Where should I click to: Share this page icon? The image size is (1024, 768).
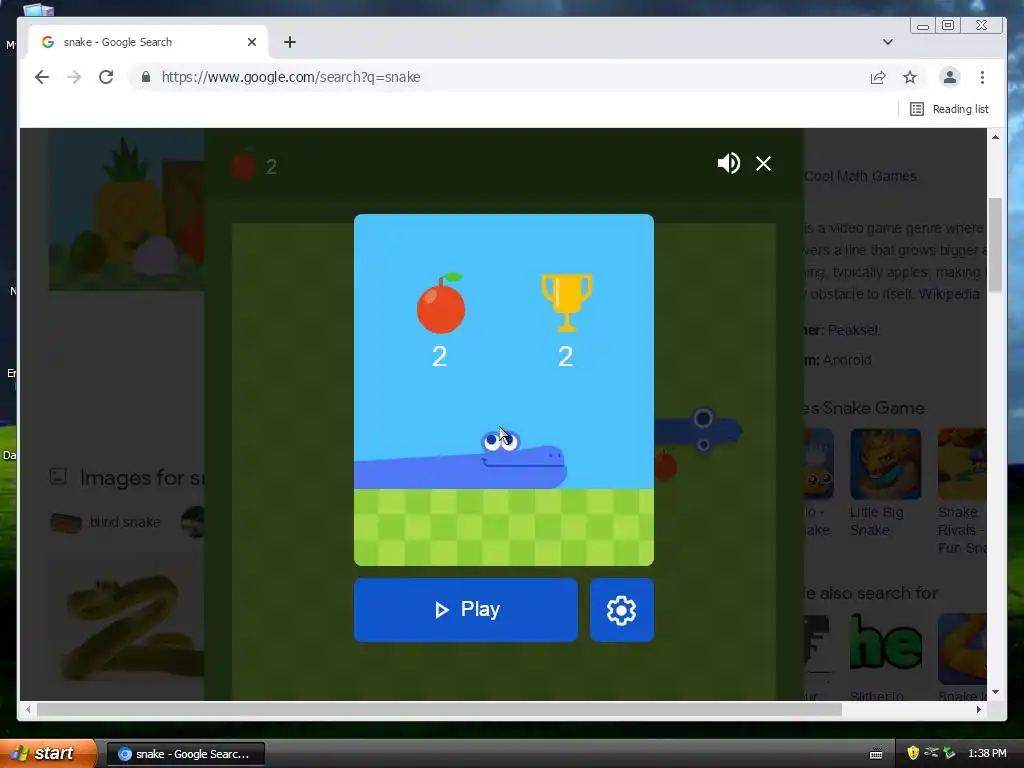point(878,77)
